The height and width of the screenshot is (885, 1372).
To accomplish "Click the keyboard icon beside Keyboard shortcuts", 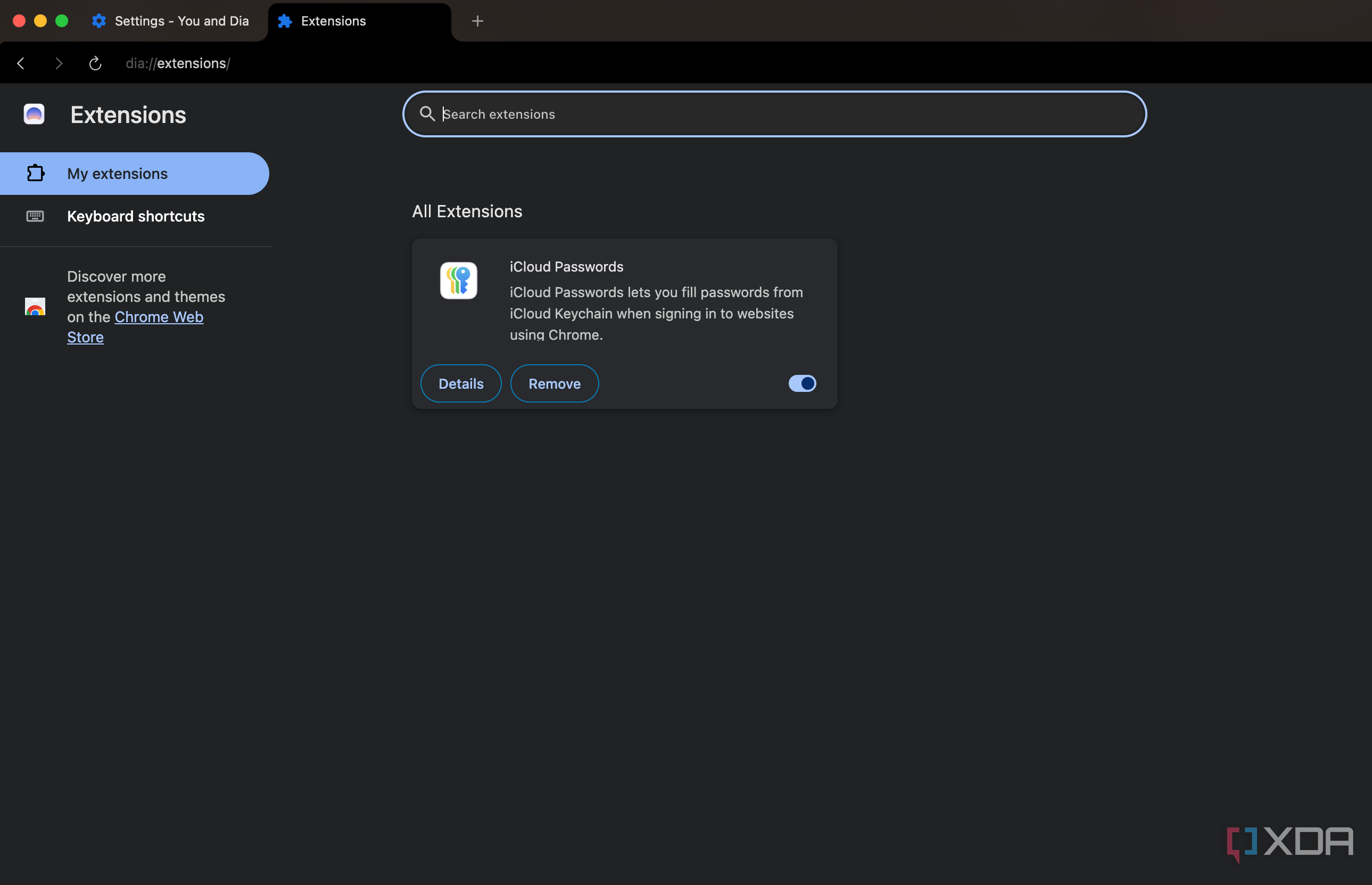I will (35, 216).
